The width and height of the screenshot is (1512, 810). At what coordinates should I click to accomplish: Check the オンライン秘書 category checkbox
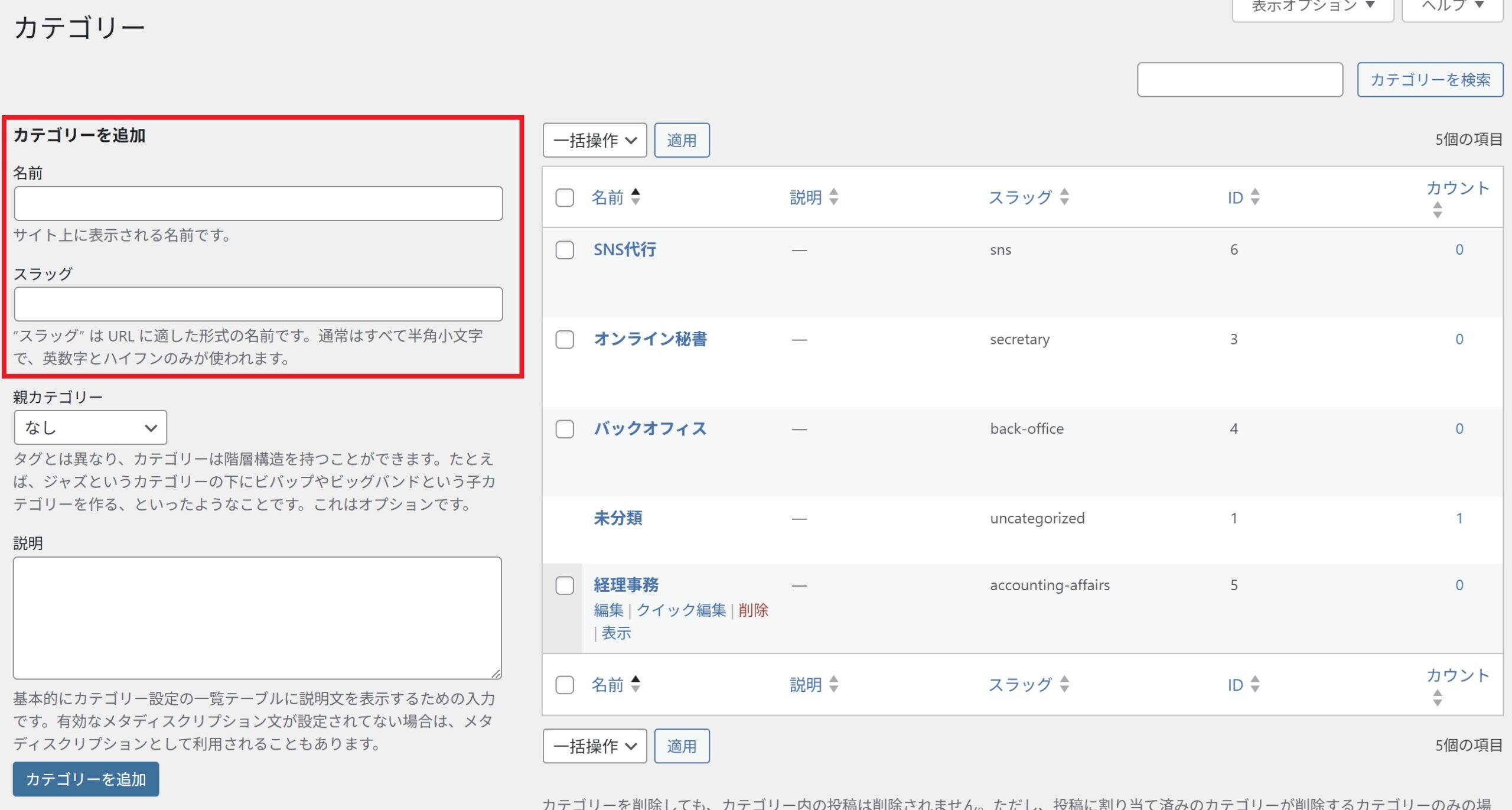pyautogui.click(x=565, y=340)
